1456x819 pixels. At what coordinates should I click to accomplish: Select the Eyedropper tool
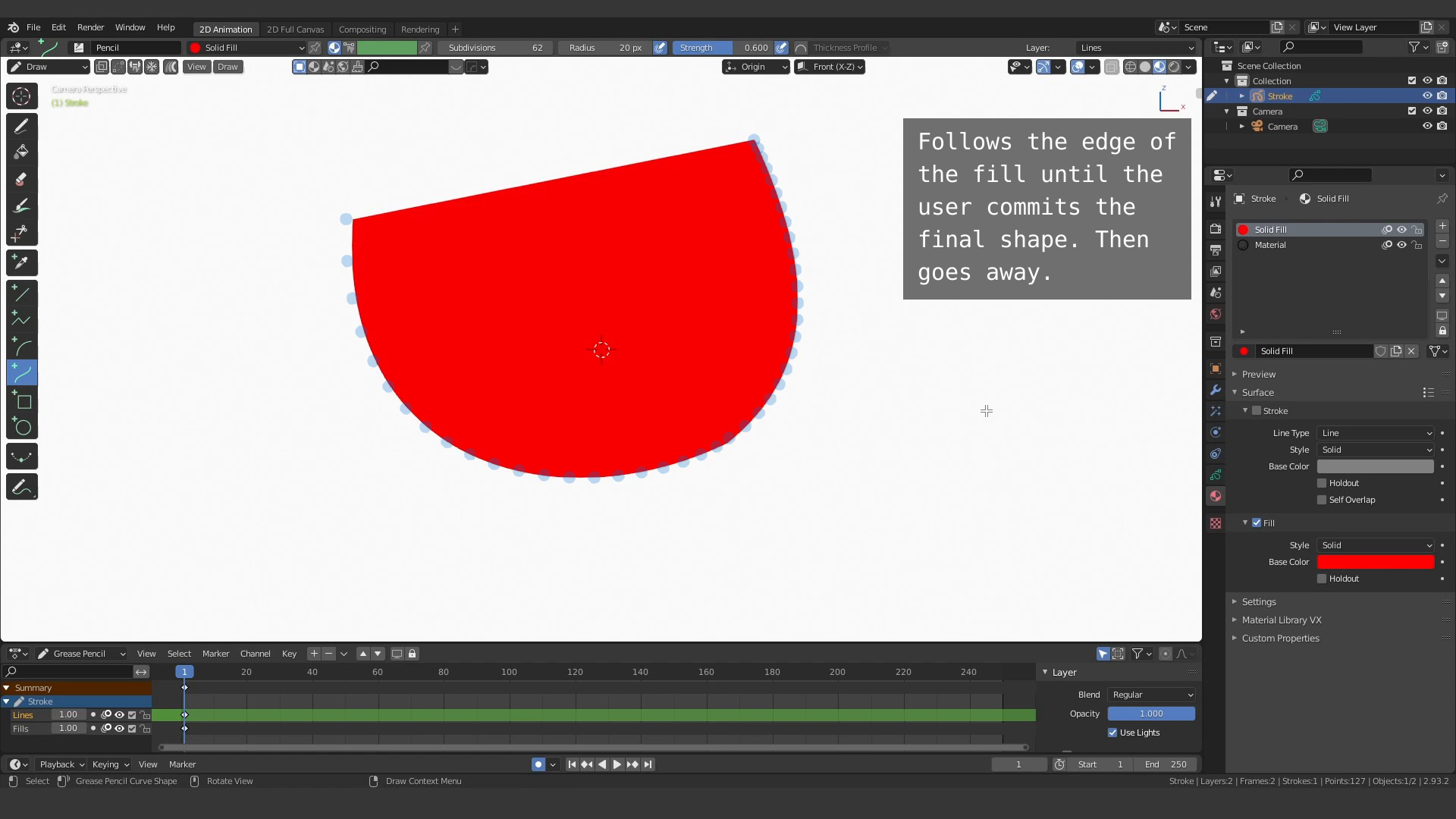[x=21, y=262]
